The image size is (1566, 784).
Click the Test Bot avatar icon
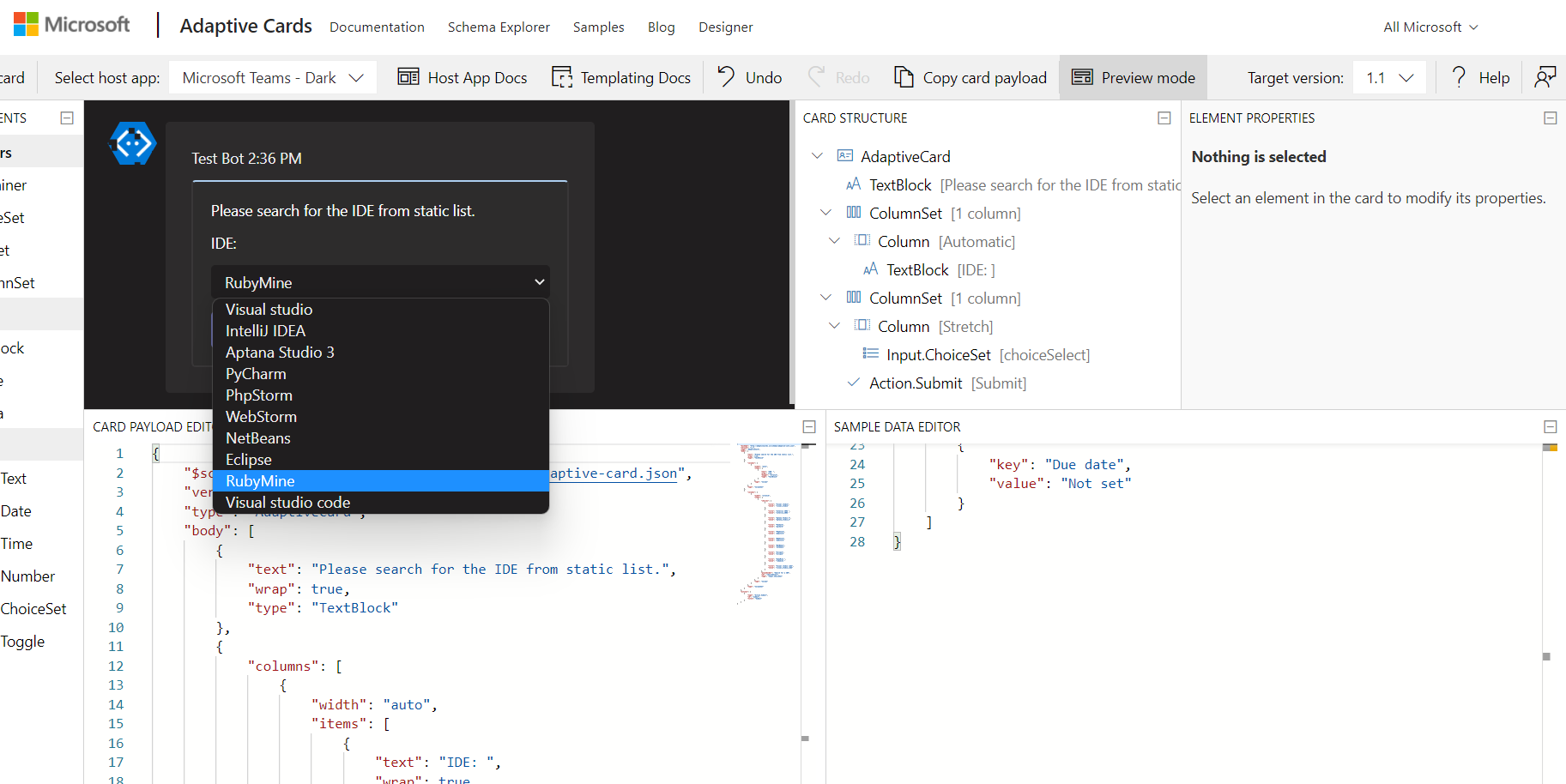tap(132, 143)
